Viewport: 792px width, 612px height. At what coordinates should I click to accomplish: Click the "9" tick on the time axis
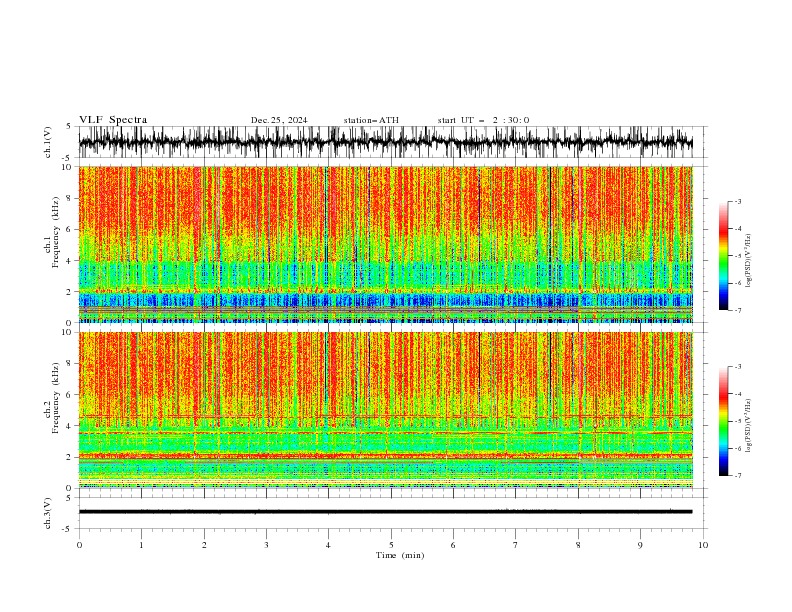[x=640, y=545]
